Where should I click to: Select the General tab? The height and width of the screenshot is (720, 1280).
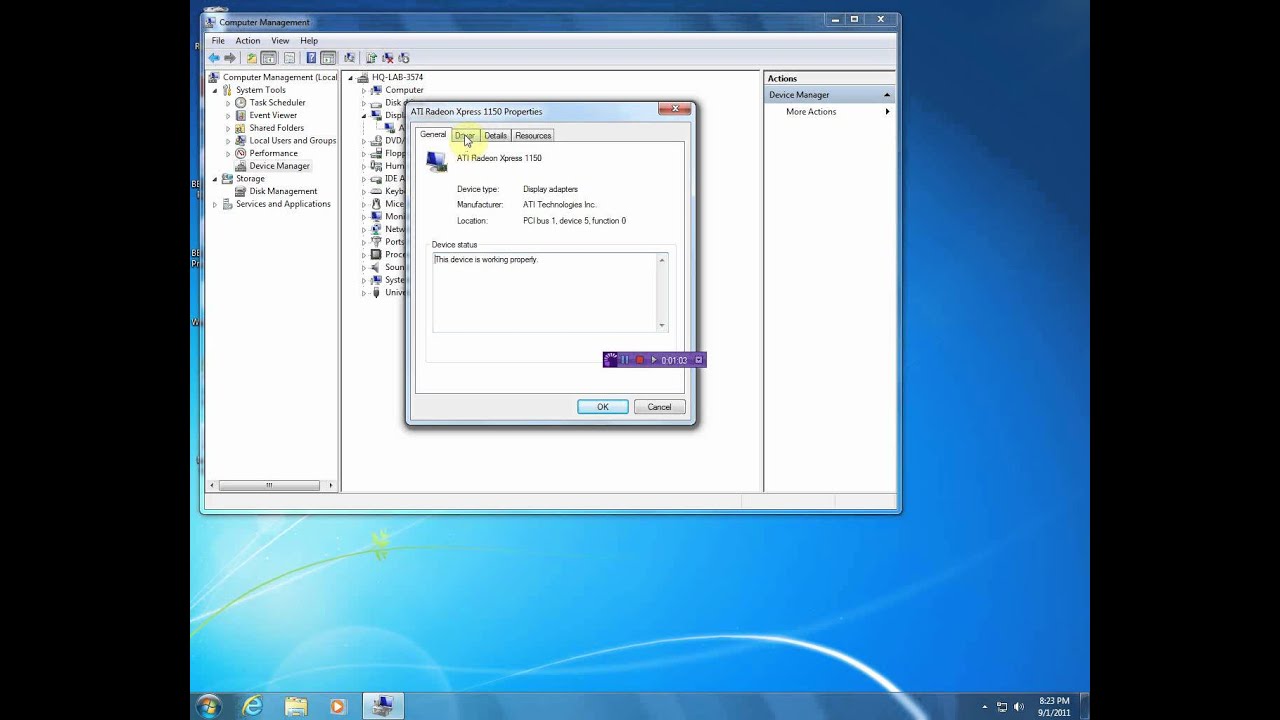[x=433, y=134]
